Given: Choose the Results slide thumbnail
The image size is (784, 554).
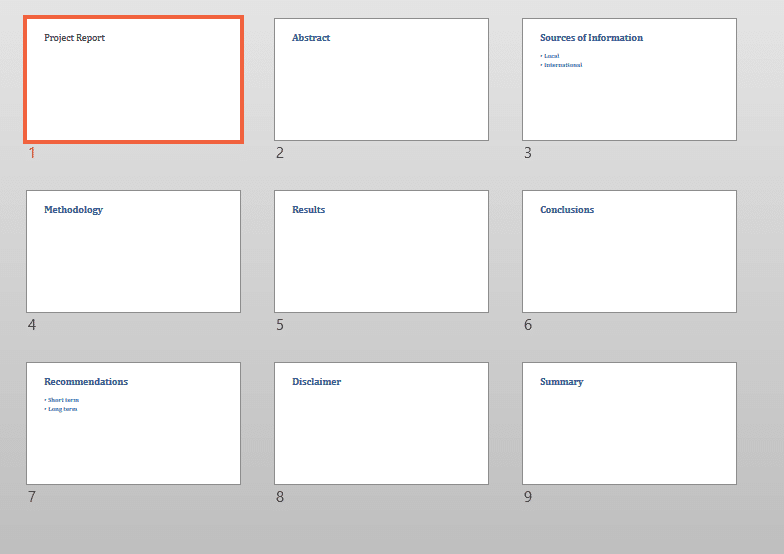Looking at the screenshot, I should pyautogui.click(x=381, y=252).
